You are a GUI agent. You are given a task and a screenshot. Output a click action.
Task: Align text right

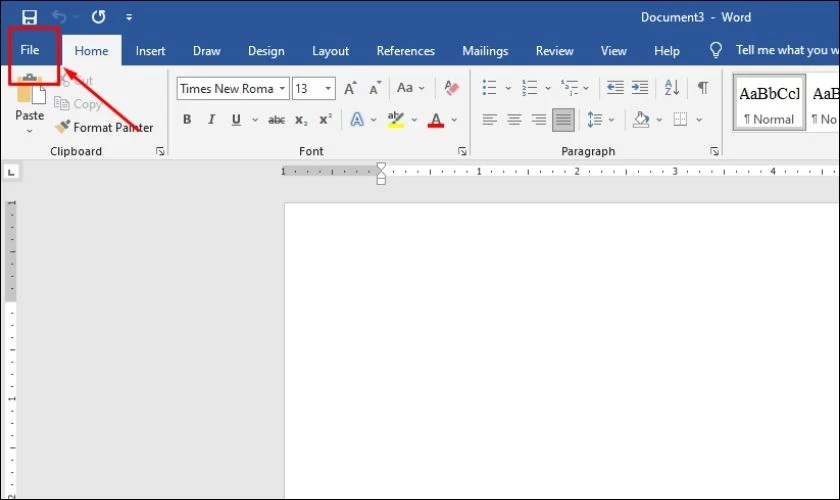[x=539, y=120]
